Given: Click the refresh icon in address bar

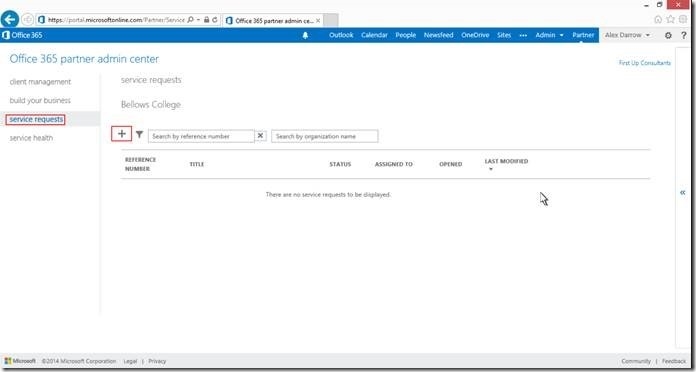Looking at the screenshot, I should pyautogui.click(x=215, y=20).
